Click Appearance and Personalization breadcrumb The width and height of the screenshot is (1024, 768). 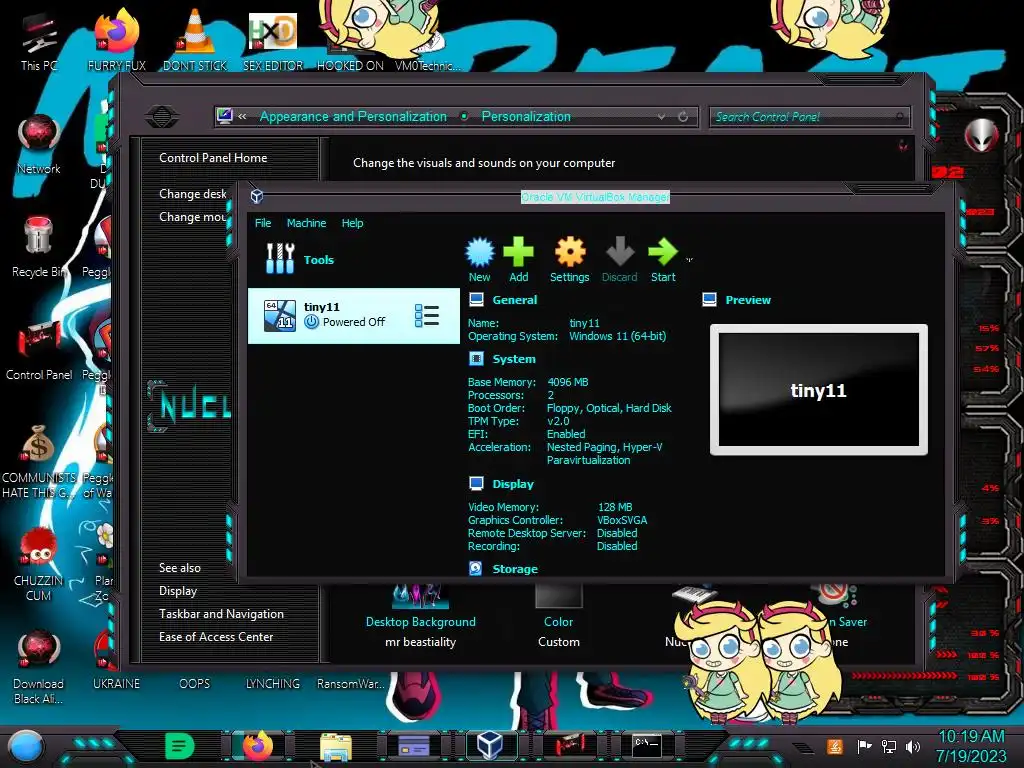pyautogui.click(x=353, y=116)
